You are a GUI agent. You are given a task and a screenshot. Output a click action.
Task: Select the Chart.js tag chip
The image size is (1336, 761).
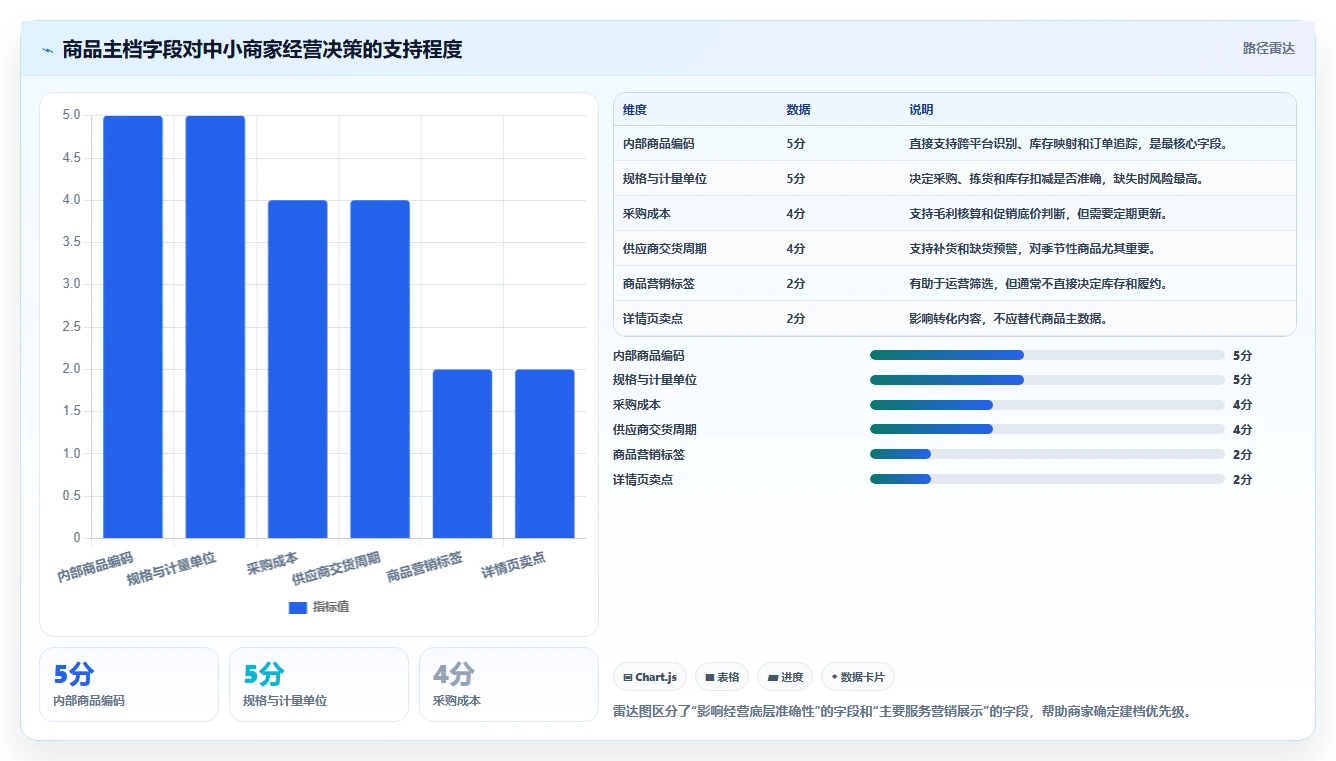[649, 677]
